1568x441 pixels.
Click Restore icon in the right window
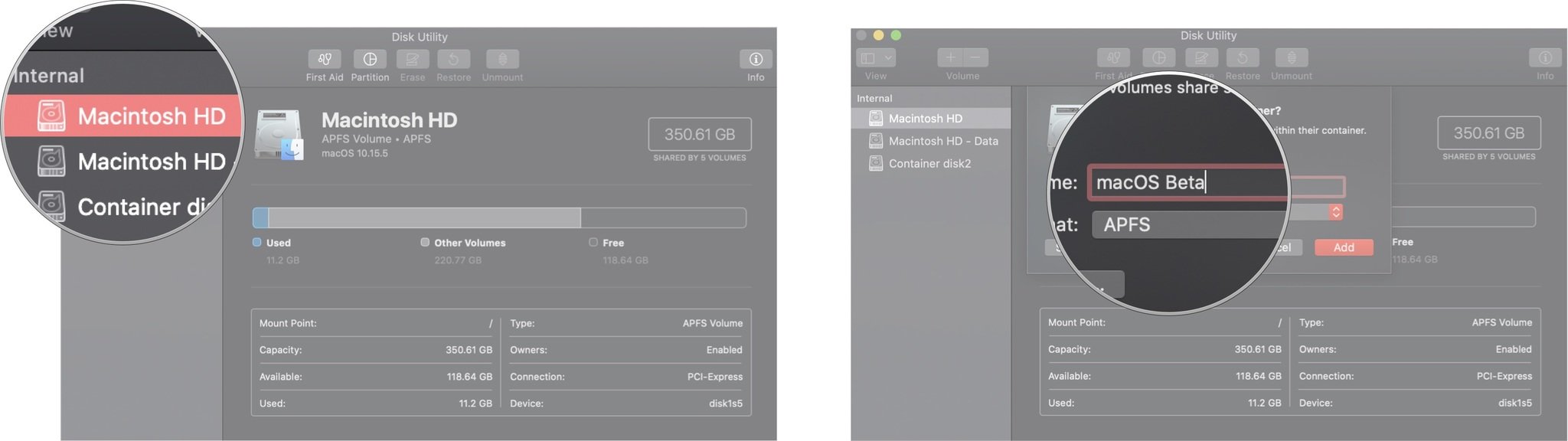[1242, 58]
